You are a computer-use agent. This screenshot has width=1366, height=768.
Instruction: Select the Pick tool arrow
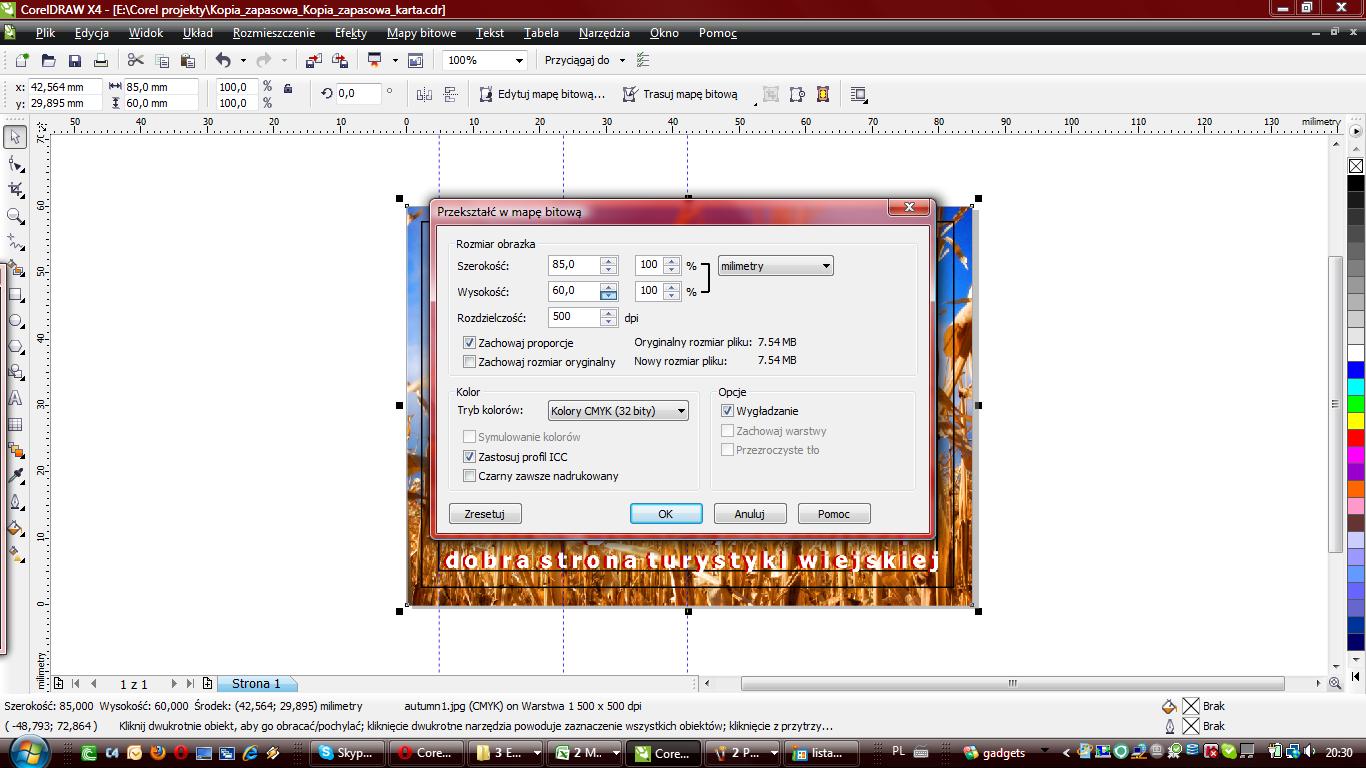(x=15, y=137)
